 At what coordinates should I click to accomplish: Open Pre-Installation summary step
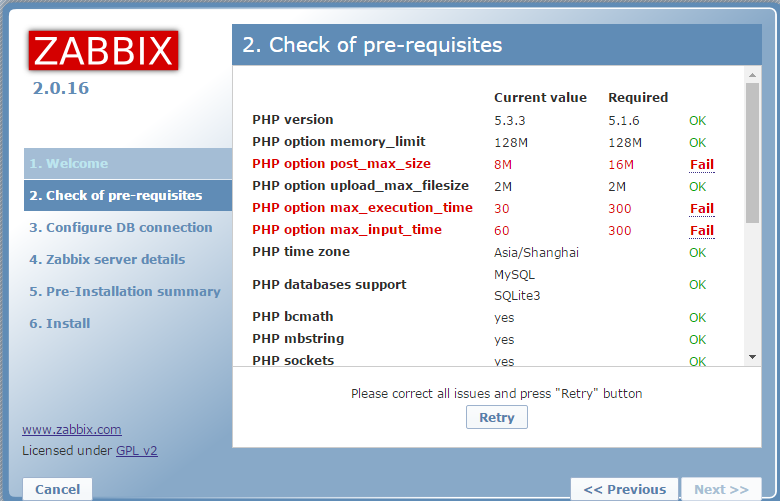(125, 292)
